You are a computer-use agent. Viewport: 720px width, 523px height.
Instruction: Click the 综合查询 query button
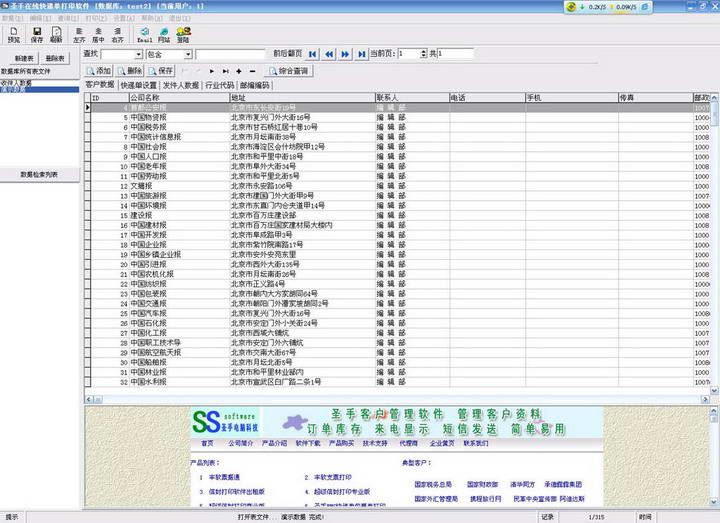point(288,71)
